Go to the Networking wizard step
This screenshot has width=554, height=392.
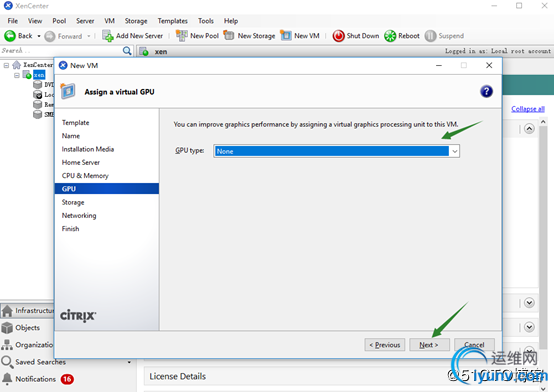[79, 216]
